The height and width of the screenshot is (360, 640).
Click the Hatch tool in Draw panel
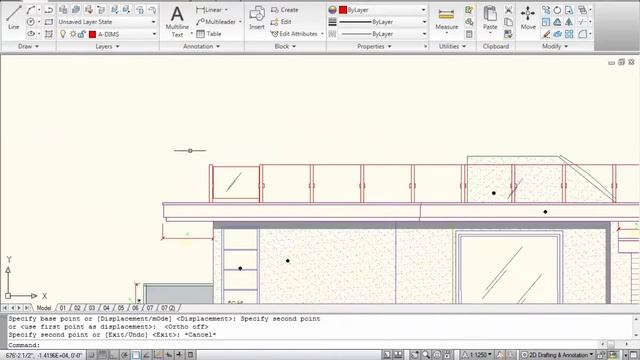[49, 34]
